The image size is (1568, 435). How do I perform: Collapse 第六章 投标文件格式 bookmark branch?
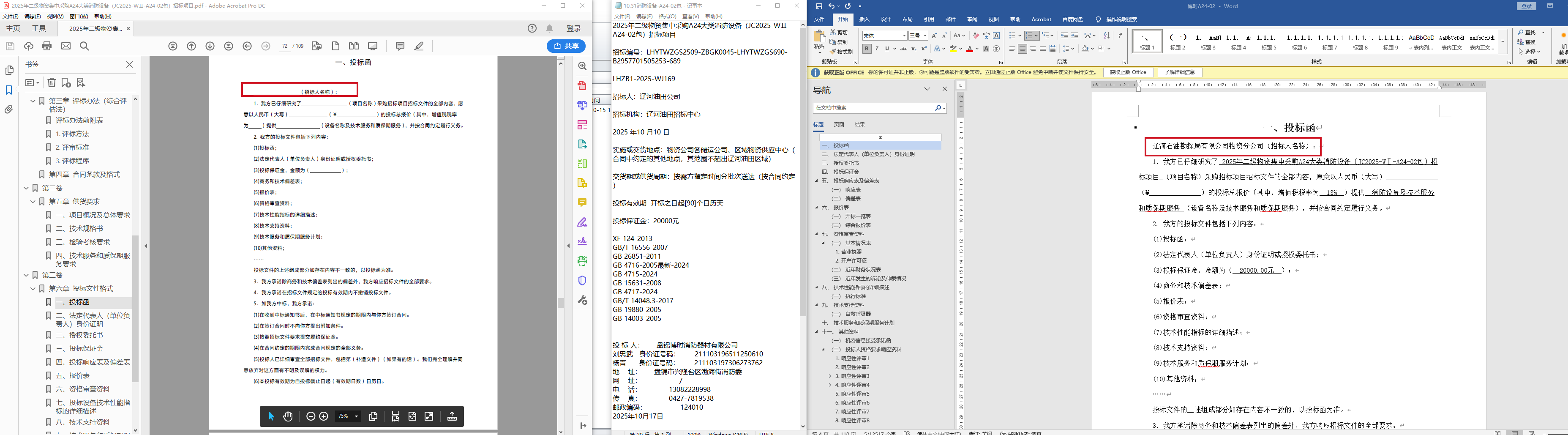tap(33, 289)
